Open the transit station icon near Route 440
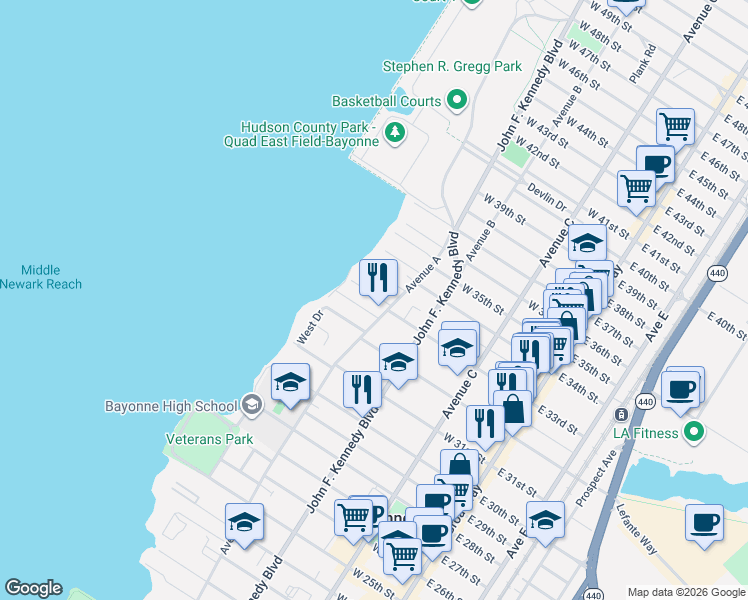Screen dimensions: 748x600 [x=621, y=414]
